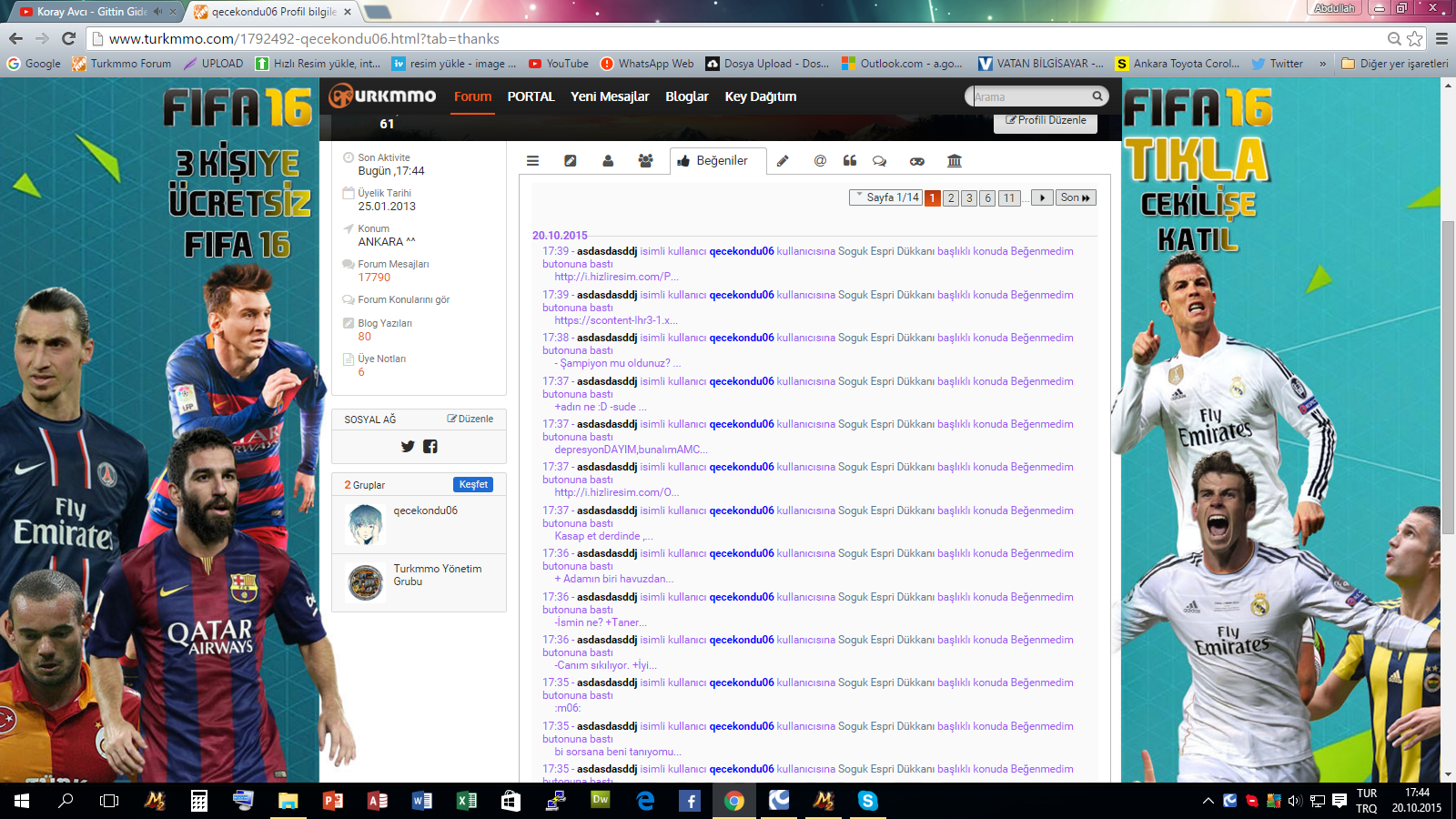Open Microsoft Edge from the taskbar
Screen dimensions: 1456x819
[x=645, y=801]
